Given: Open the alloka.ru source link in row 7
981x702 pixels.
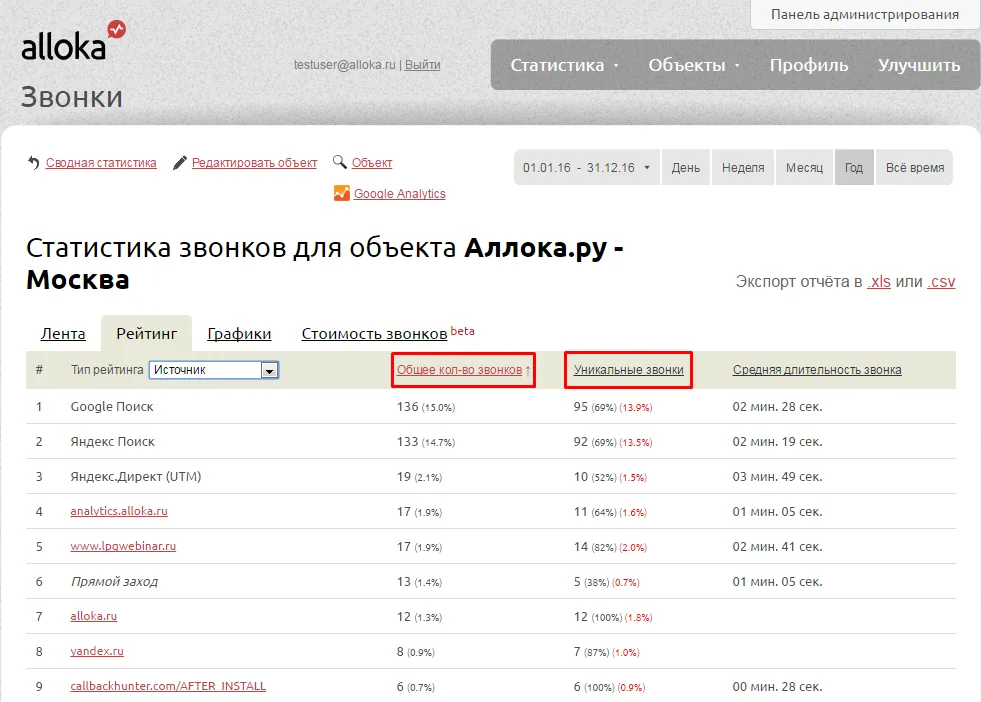Looking at the screenshot, I should point(93,616).
